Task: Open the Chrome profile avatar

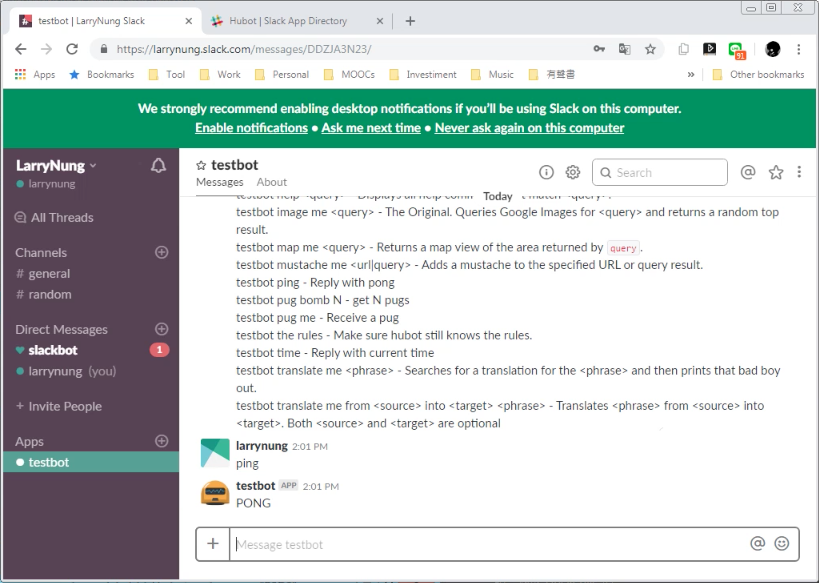Action: 773,49
